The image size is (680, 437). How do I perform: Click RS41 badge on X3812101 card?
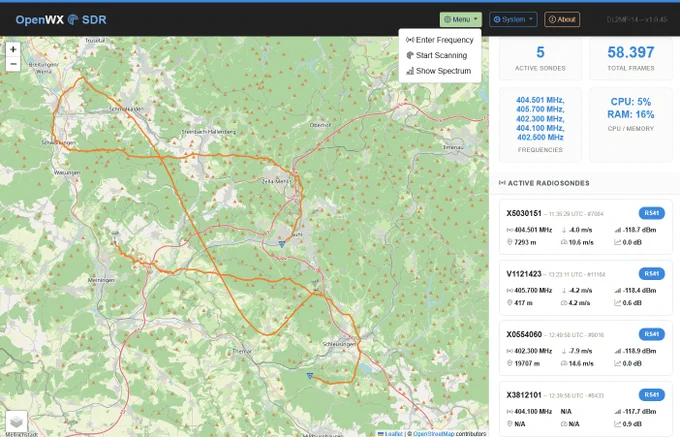(x=651, y=395)
